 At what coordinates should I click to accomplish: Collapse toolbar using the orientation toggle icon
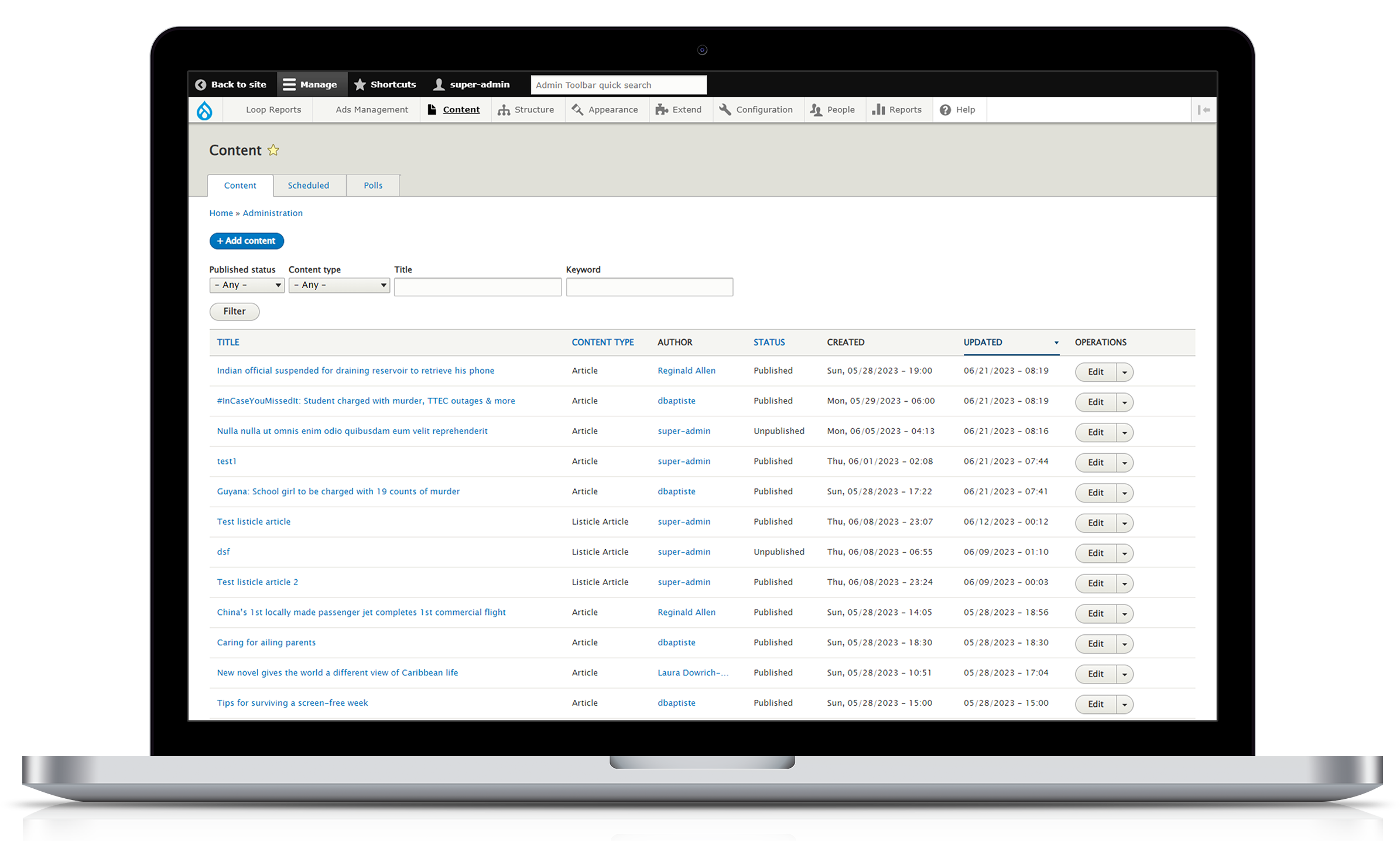pyautogui.click(x=1203, y=110)
